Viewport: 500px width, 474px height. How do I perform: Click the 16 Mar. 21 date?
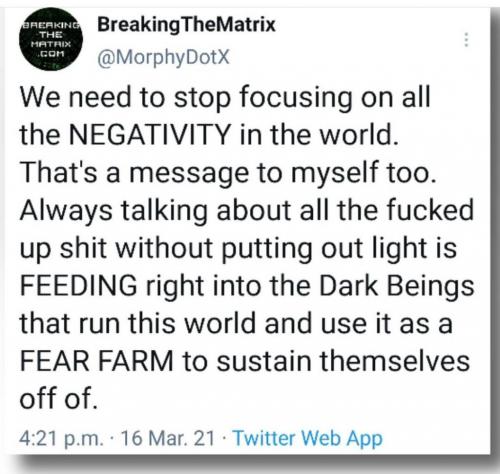tap(167, 438)
